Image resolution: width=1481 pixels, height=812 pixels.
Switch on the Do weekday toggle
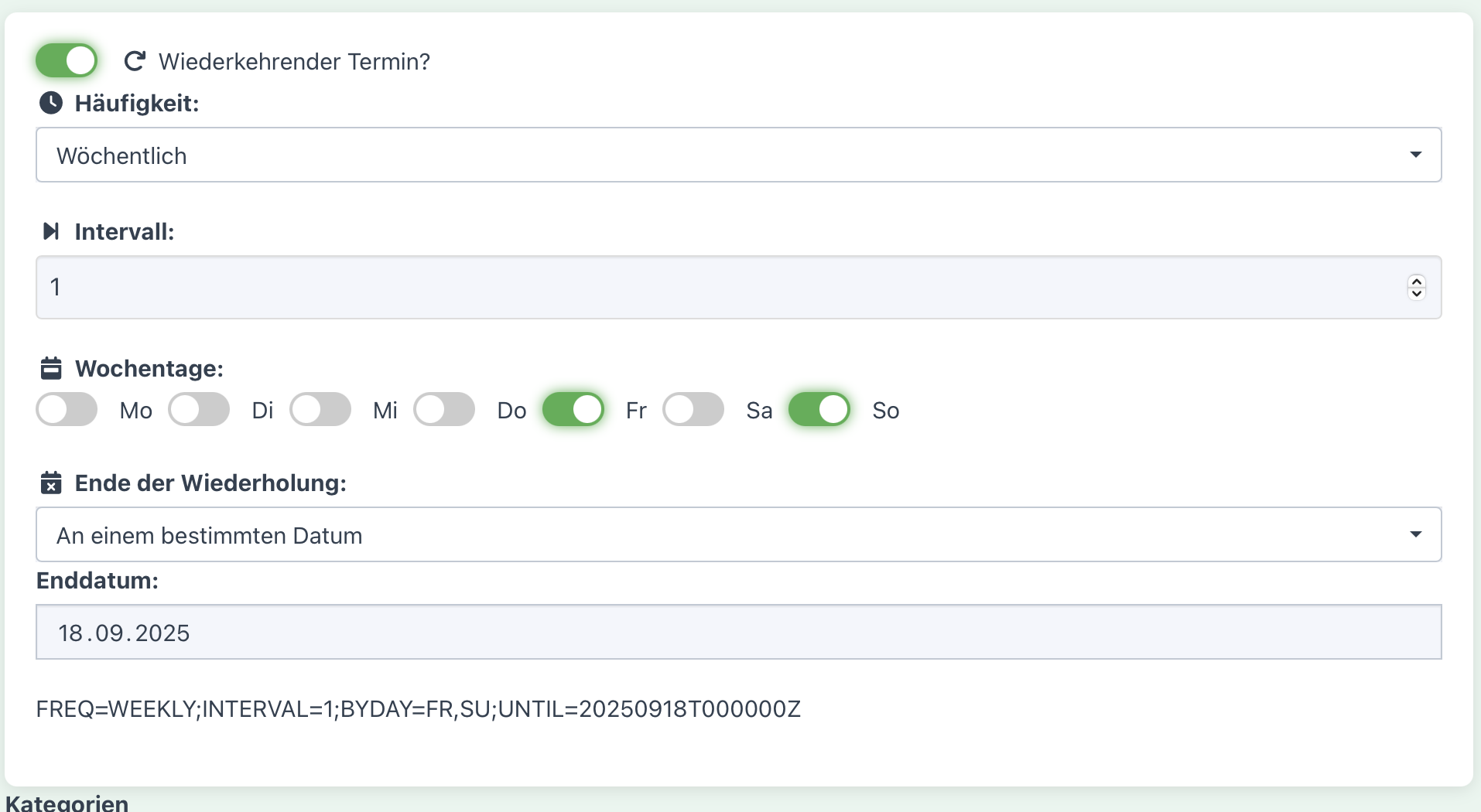click(444, 410)
